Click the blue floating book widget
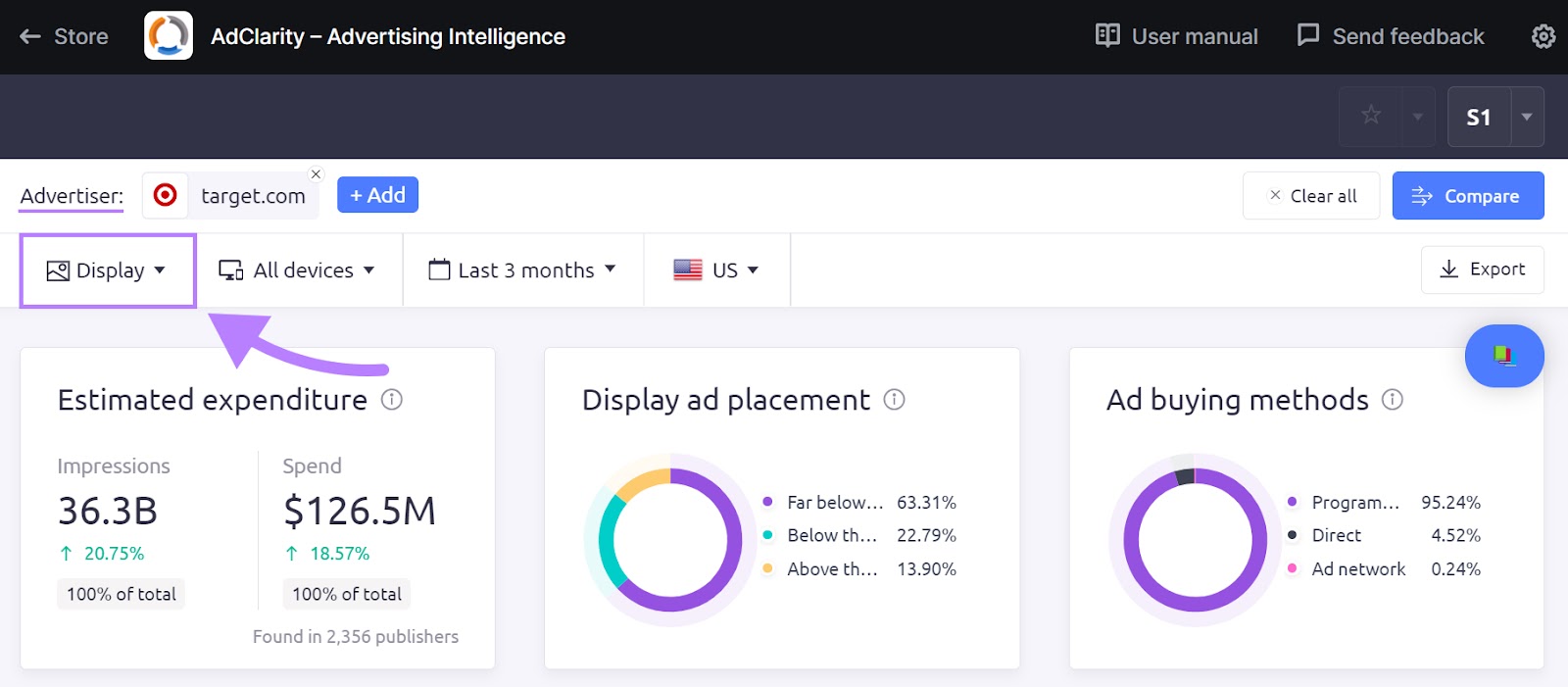The image size is (1568, 687). coord(1503,355)
